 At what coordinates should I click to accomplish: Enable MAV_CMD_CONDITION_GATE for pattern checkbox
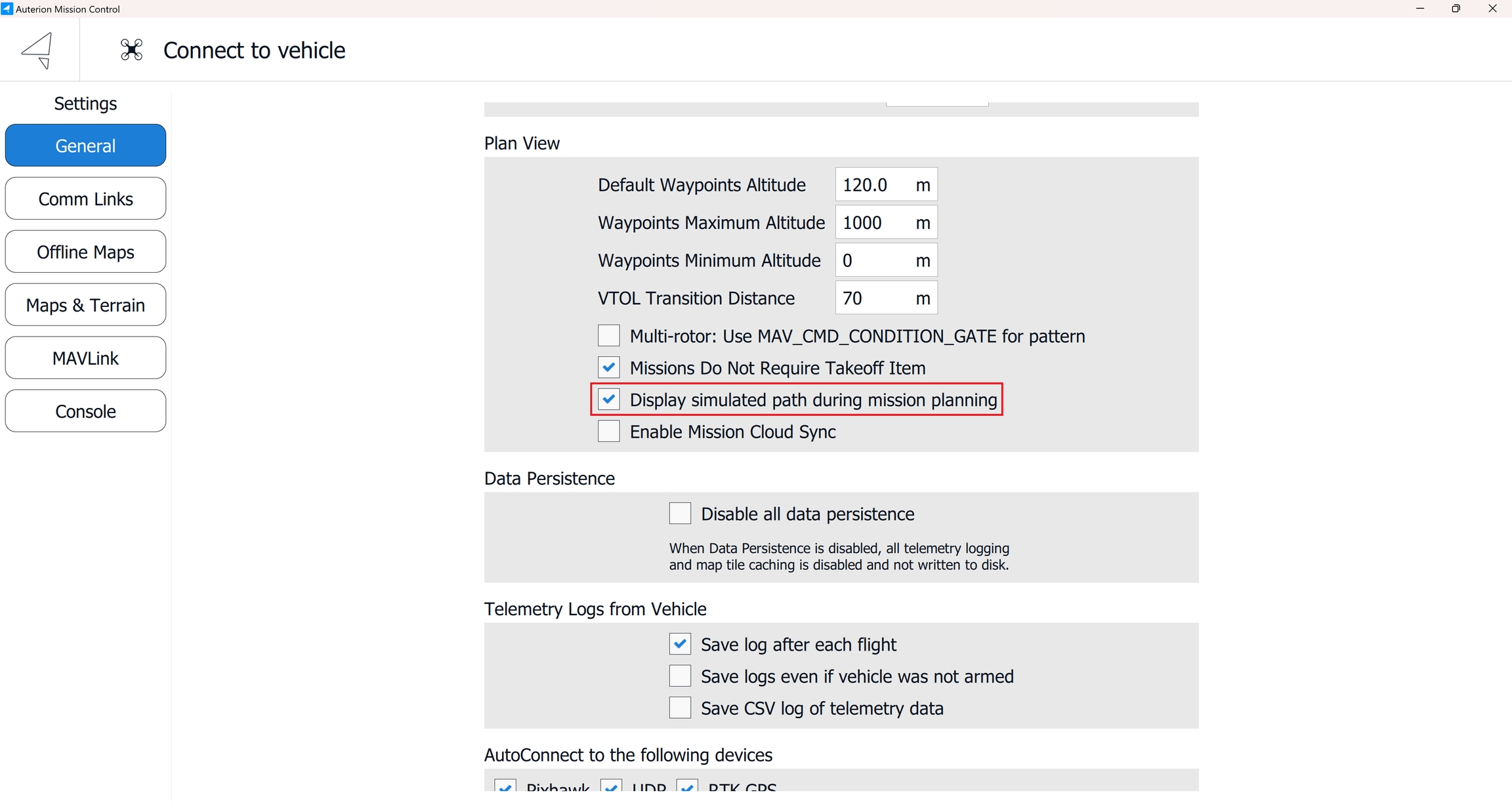pyautogui.click(x=609, y=336)
